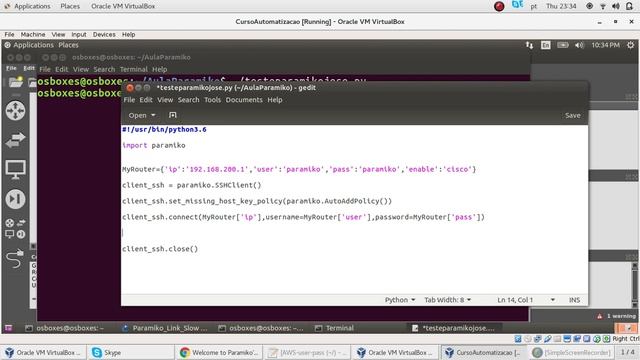Open VirtualBox Machine menu

point(33,35)
